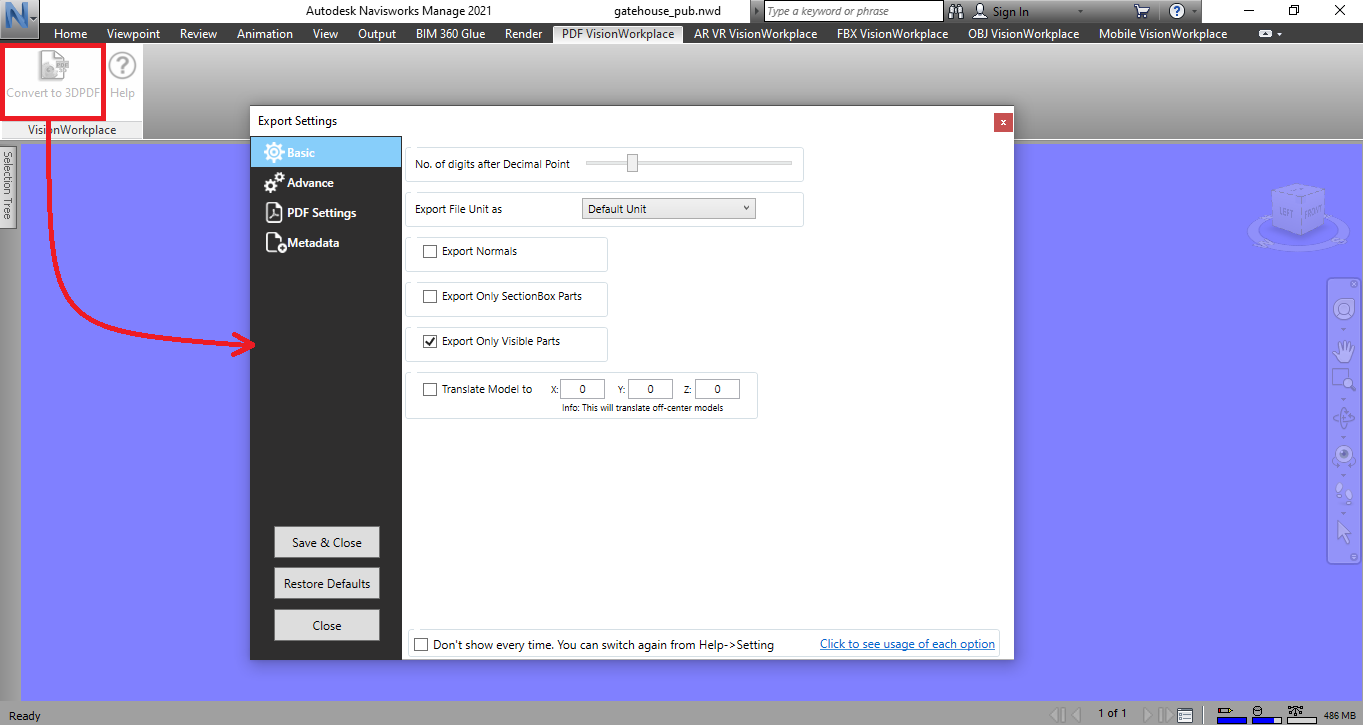Open the Navisworks application menu button
The width and height of the screenshot is (1363, 725).
pyautogui.click(x=20, y=17)
